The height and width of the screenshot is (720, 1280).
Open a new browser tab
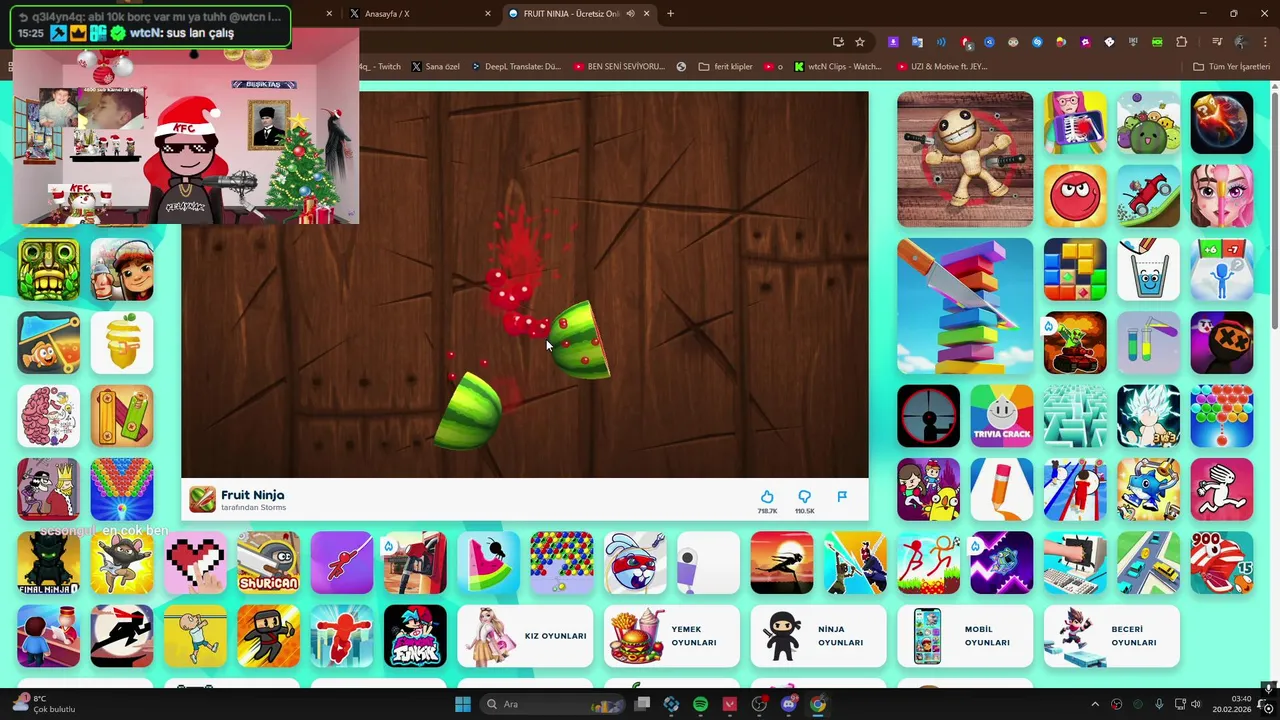point(670,14)
